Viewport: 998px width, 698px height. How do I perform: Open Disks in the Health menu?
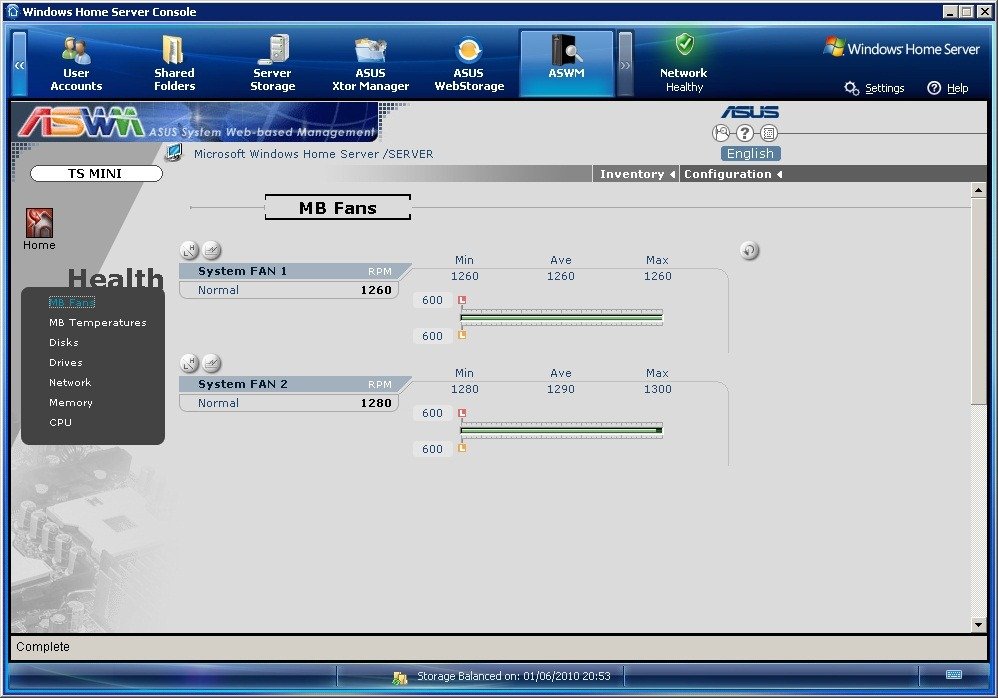coord(64,342)
